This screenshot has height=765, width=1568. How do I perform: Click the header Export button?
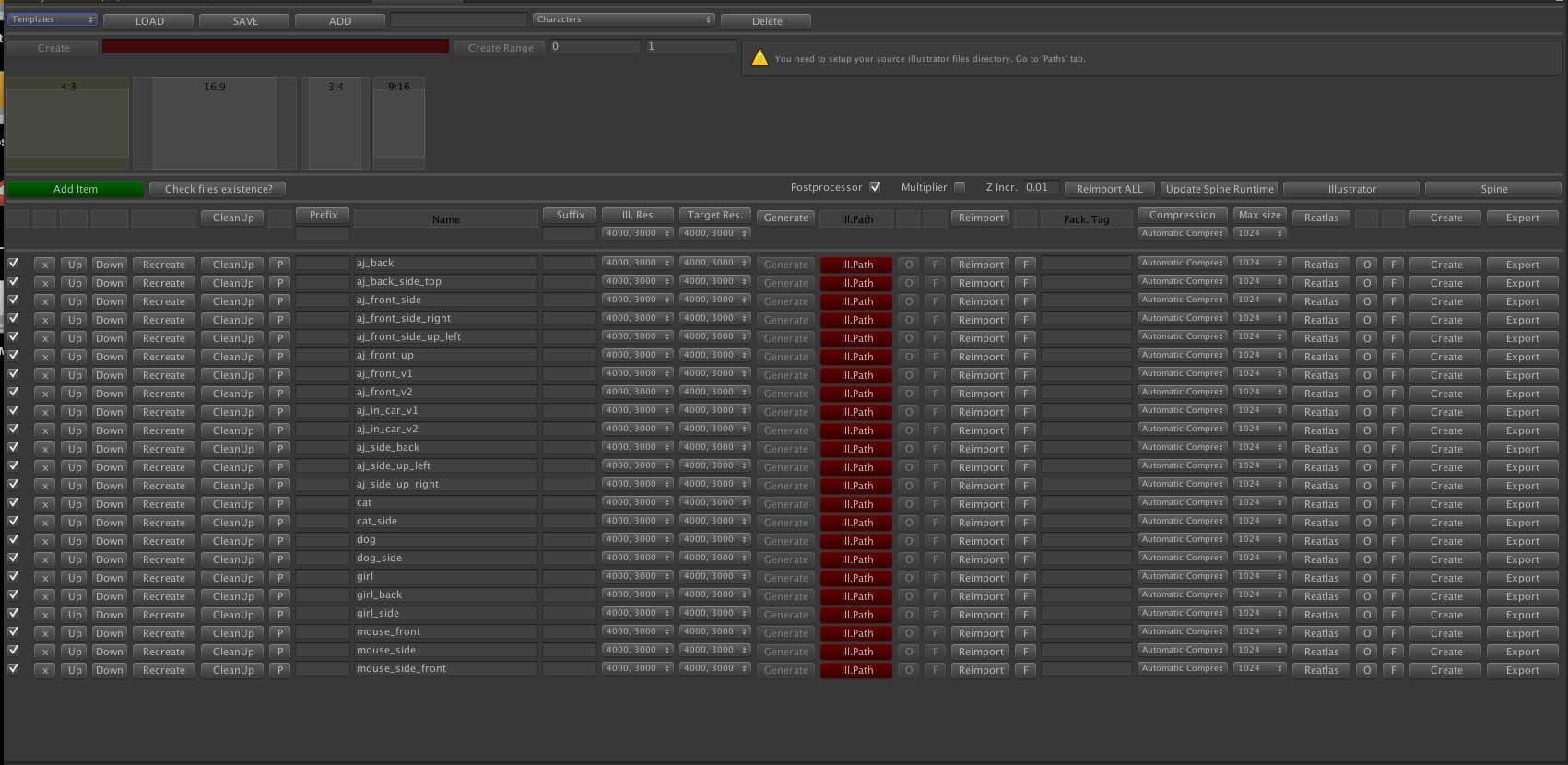[1523, 218]
